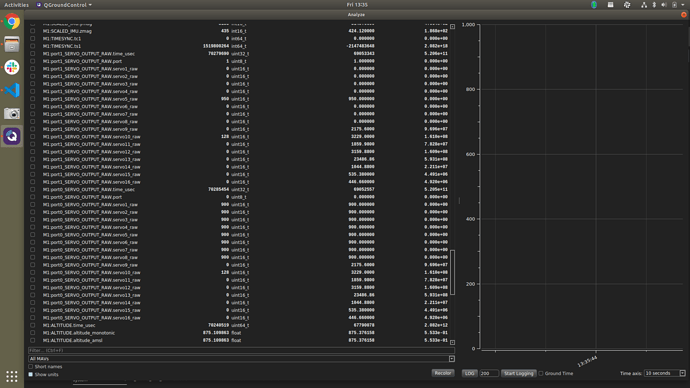Click the Bluetooth icon in the top bar
The width and height of the screenshot is (690, 388).
click(654, 5)
